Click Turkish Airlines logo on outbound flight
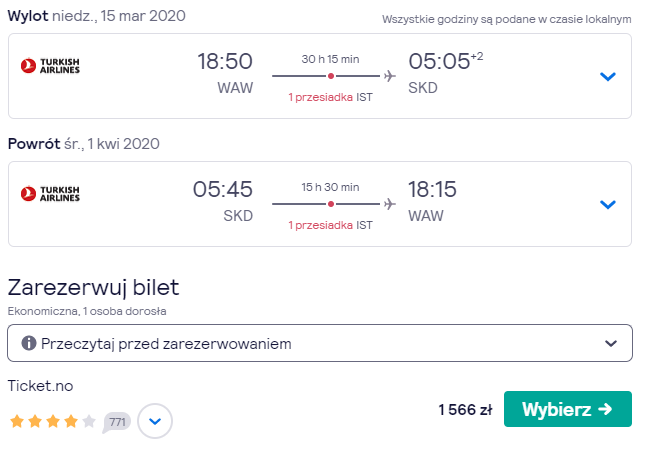The image size is (646, 455). click(50, 66)
